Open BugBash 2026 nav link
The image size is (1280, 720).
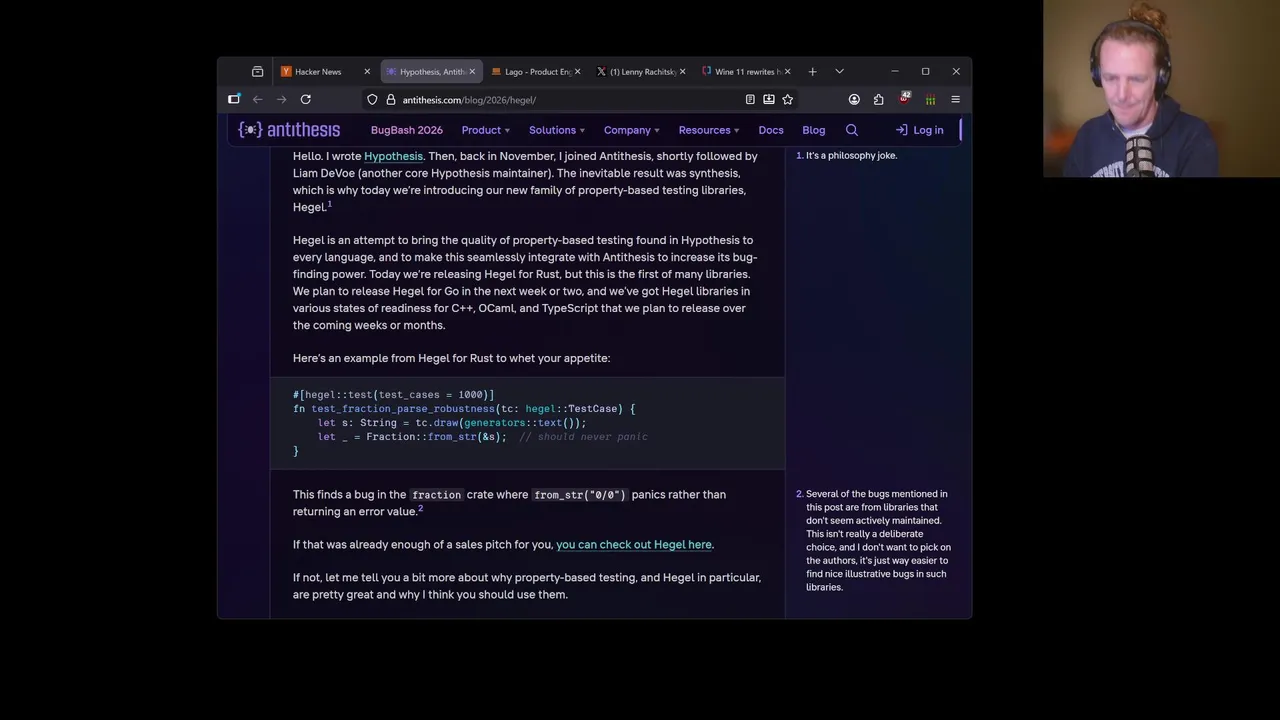[407, 130]
